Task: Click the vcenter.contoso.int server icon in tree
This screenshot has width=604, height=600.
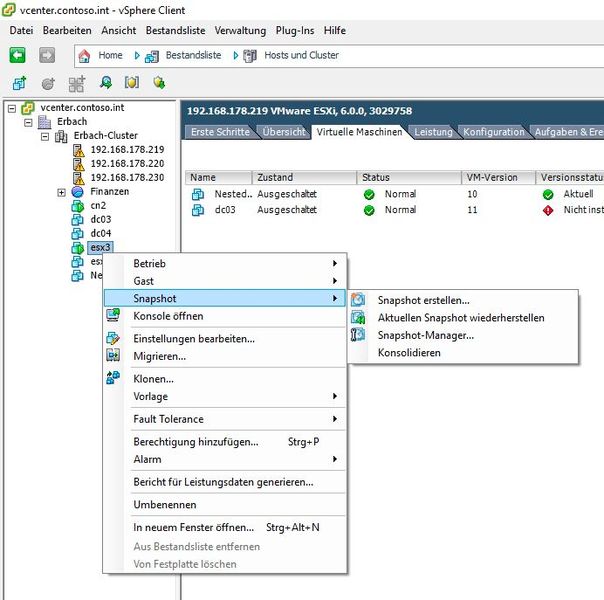Action: 28,108
